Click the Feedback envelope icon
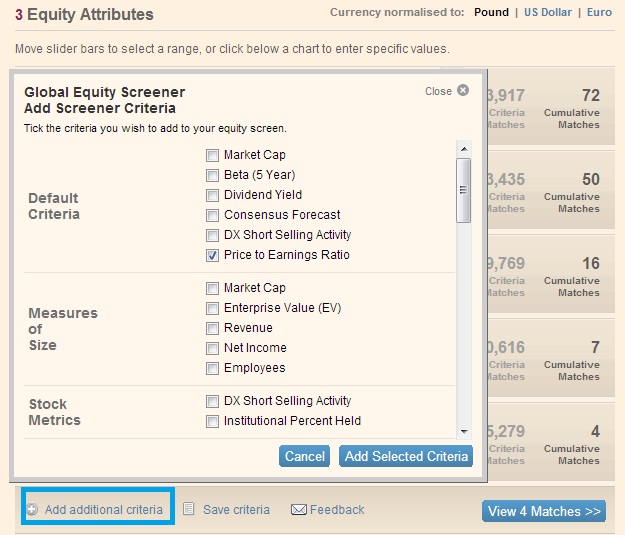 [298, 510]
